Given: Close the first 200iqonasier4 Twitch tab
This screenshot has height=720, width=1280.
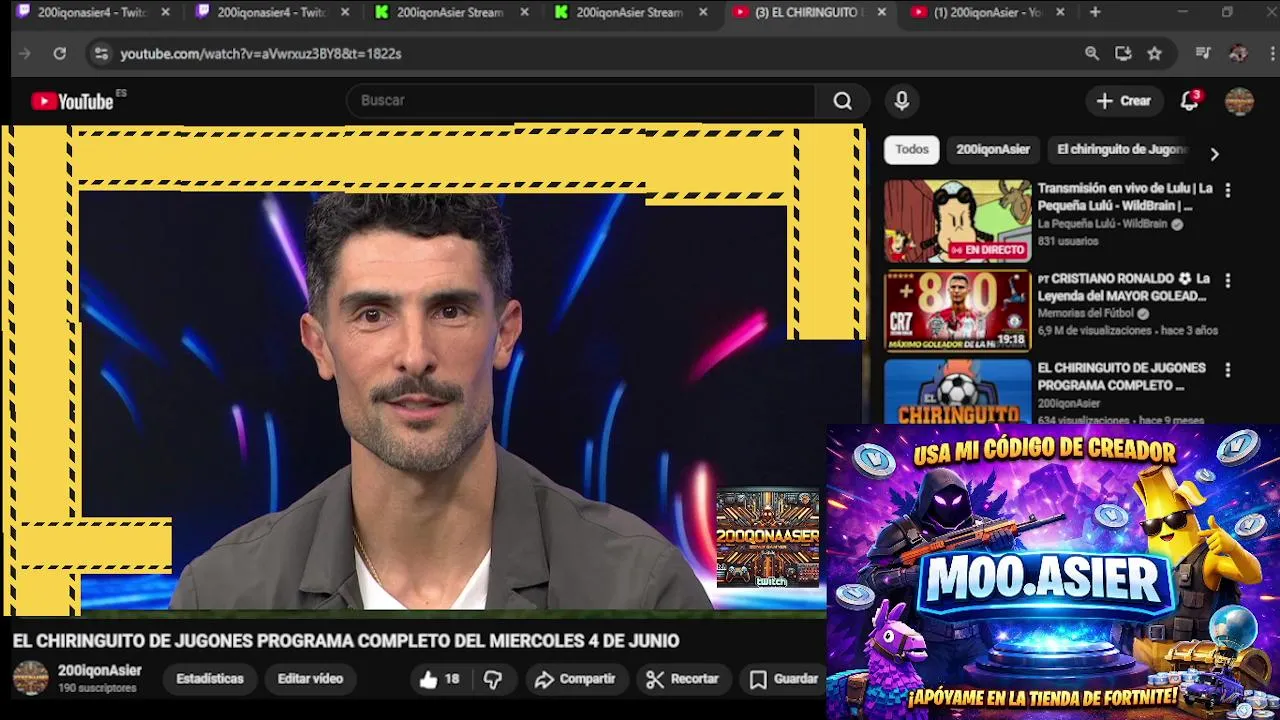Looking at the screenshot, I should [x=166, y=12].
